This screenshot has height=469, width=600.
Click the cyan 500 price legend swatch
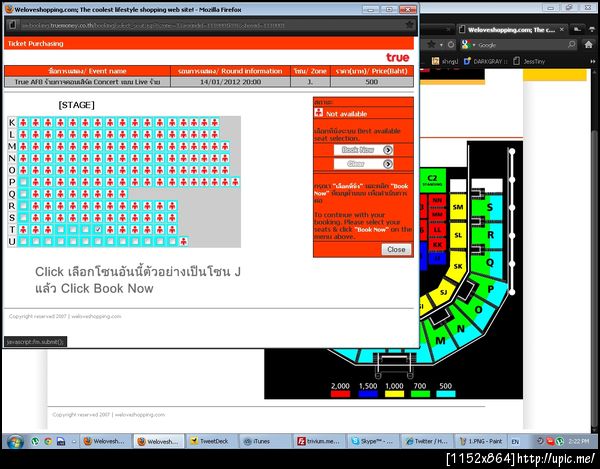[446, 394]
